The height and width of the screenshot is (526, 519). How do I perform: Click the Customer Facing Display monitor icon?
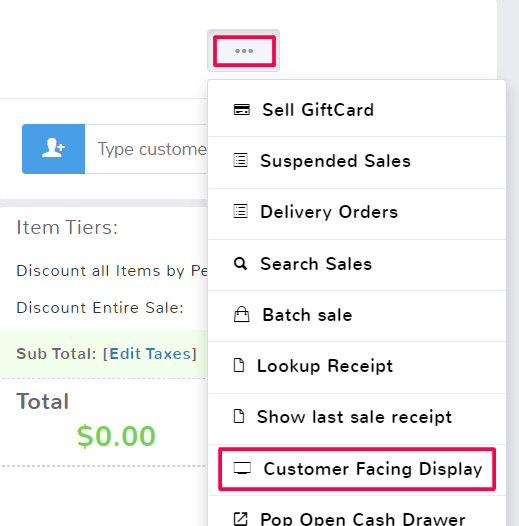point(242,468)
